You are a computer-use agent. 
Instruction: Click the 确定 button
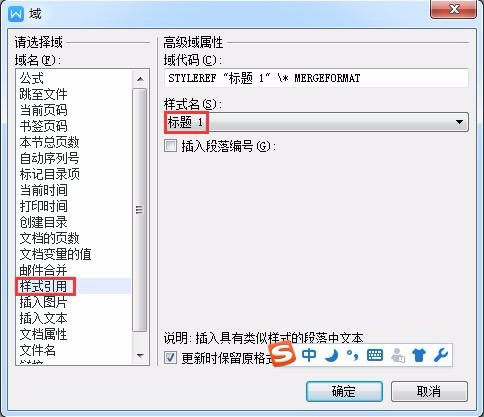pos(344,391)
